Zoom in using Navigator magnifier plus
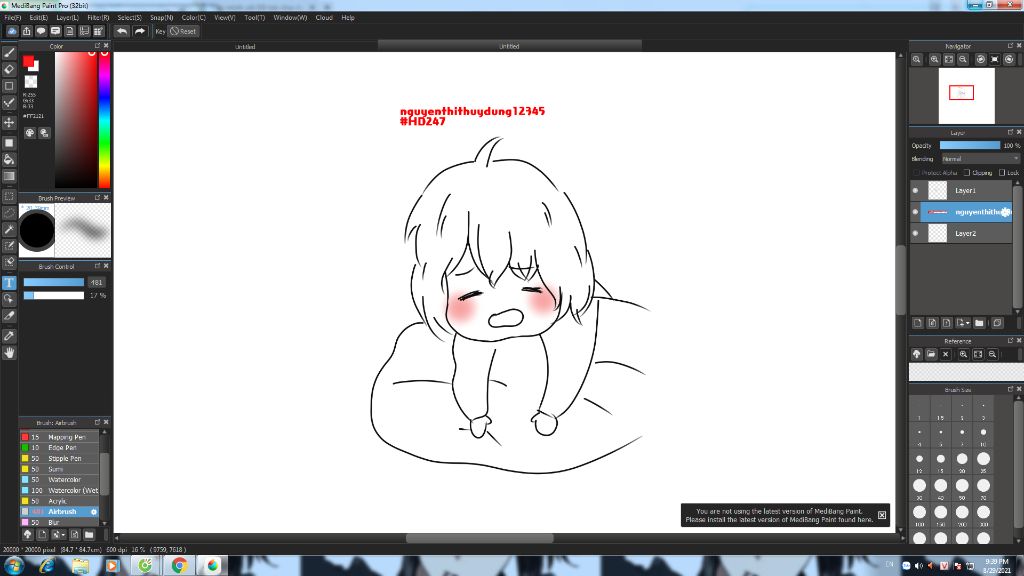This screenshot has width=1024, height=576. tap(935, 59)
